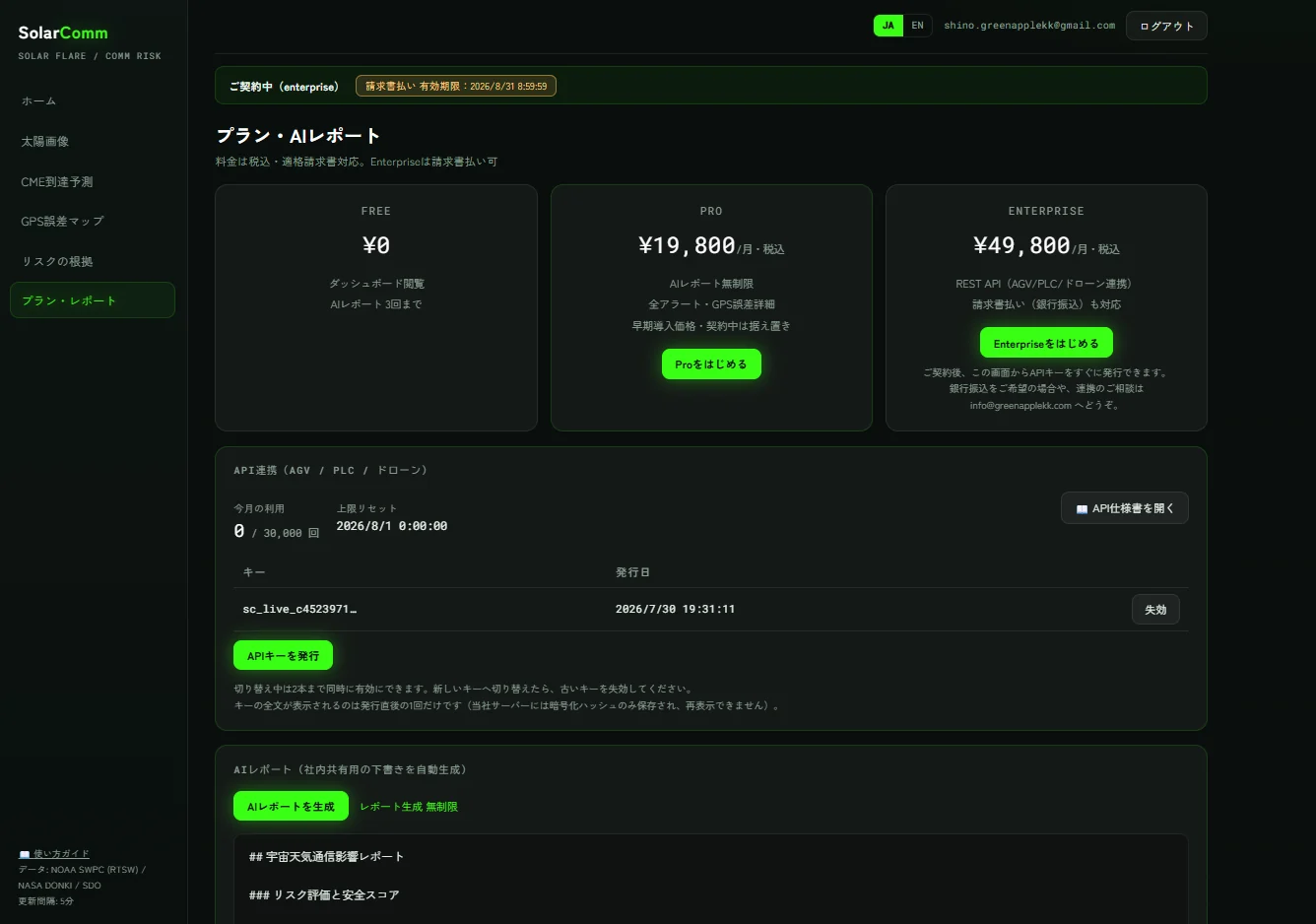Generate report with AIレポートを生成

(291, 806)
